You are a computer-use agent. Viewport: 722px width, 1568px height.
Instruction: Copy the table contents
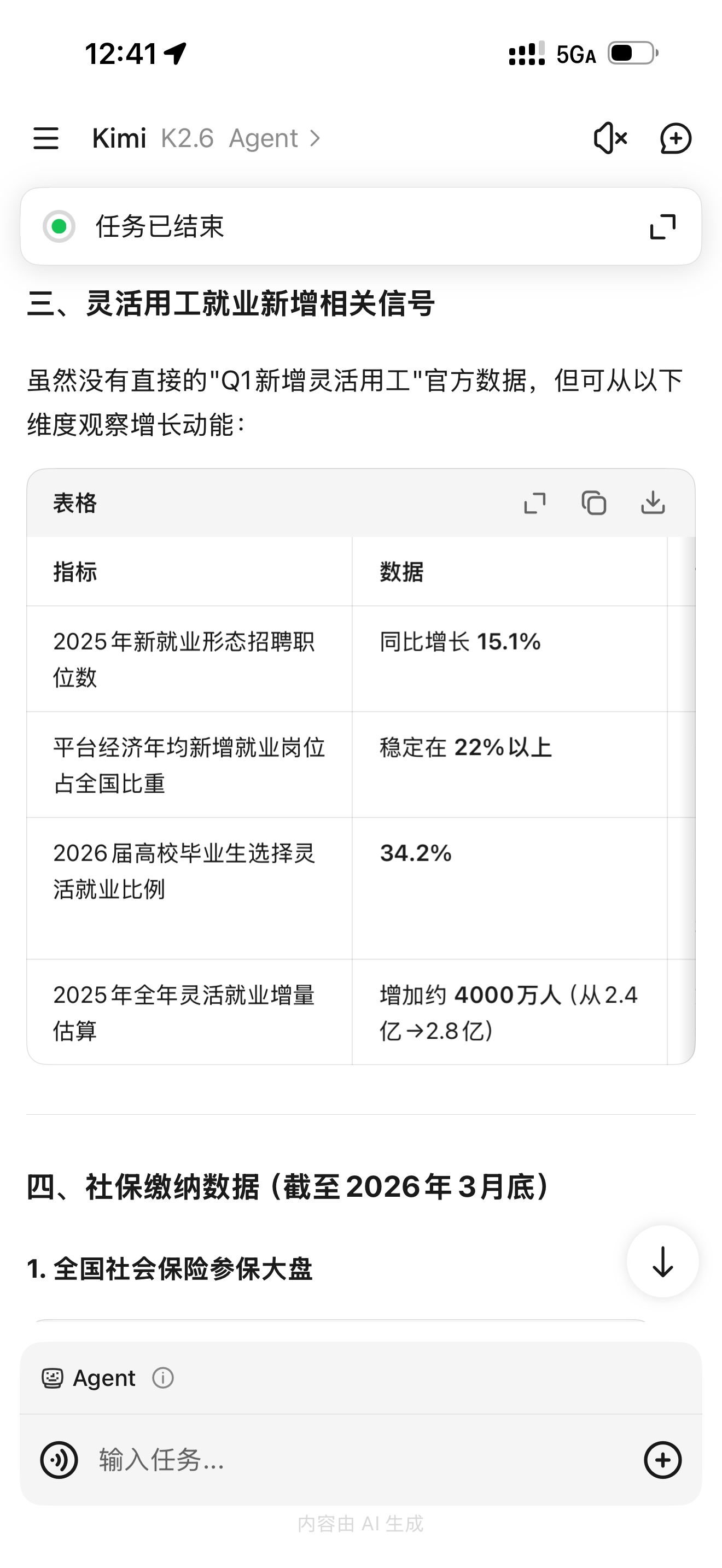[x=593, y=503]
